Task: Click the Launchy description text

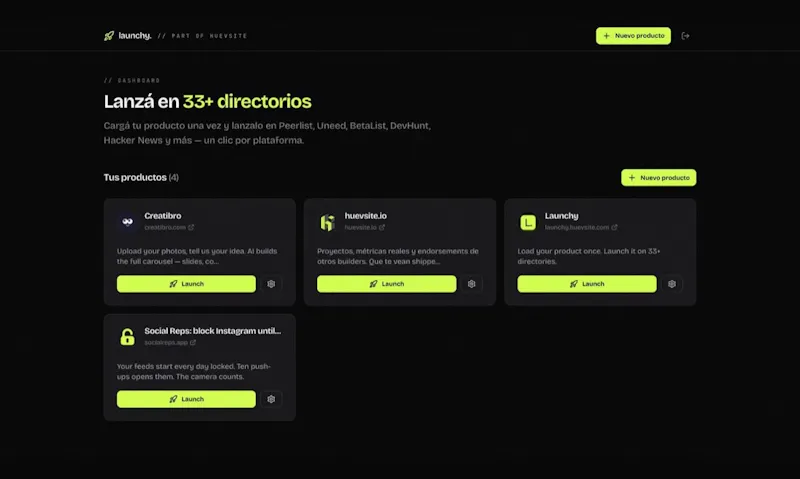Action: [589, 256]
